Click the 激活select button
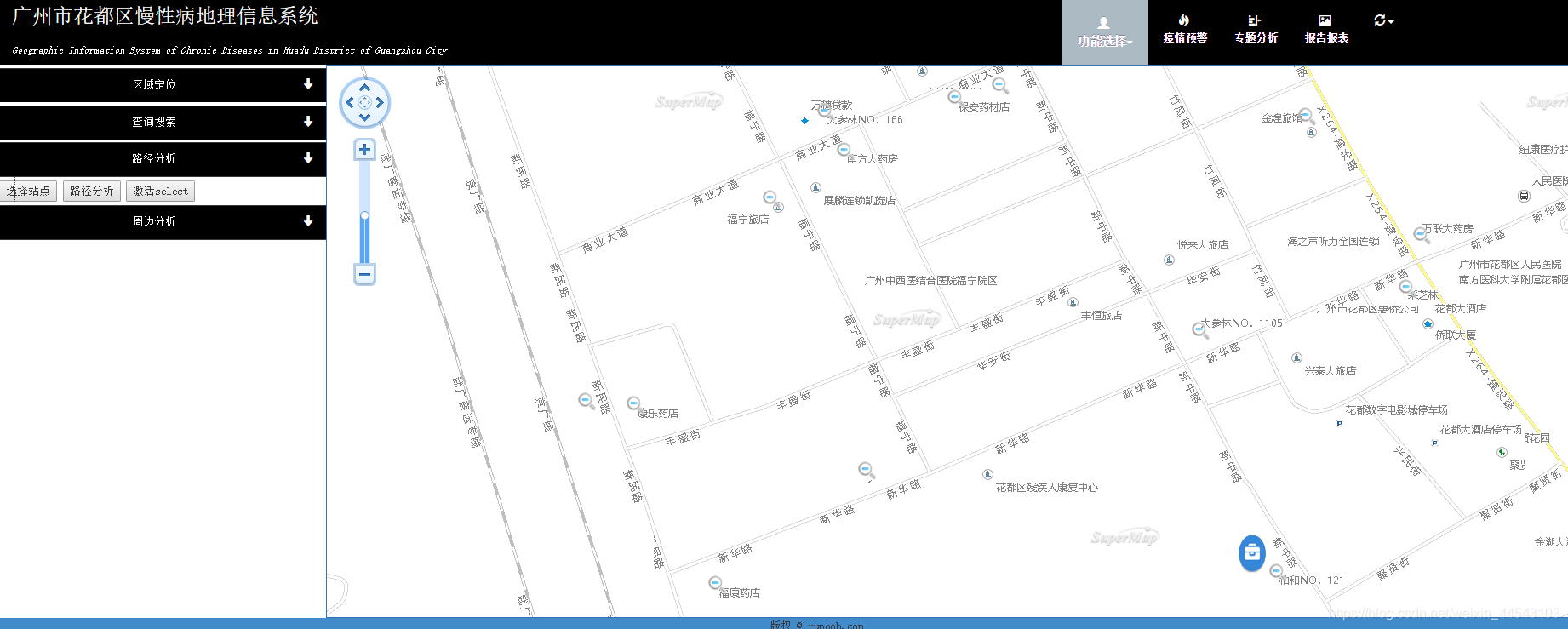1568x629 pixels. [160, 191]
